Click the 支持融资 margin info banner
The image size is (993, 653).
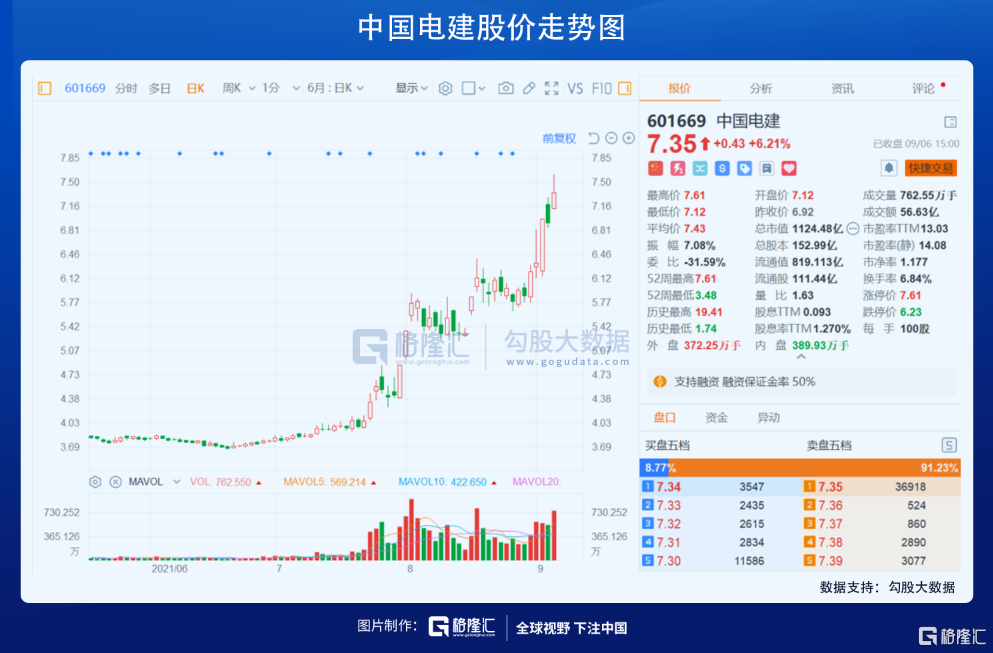pyautogui.click(x=800, y=381)
